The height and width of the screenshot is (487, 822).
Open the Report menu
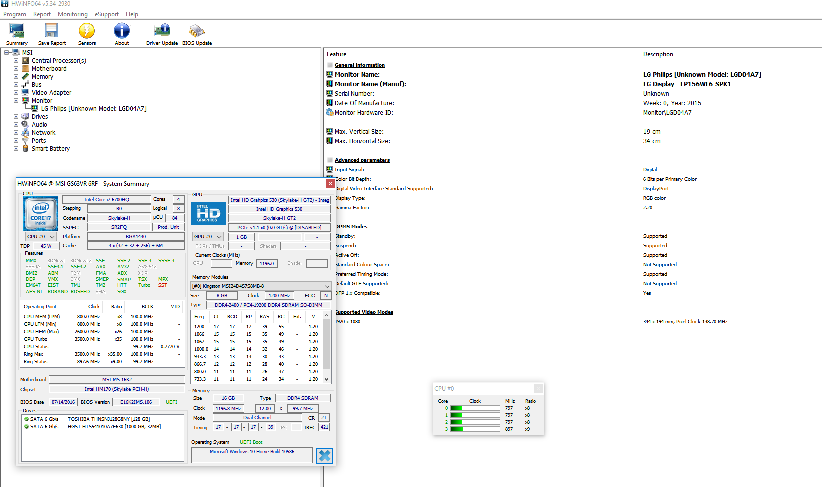(x=42, y=14)
